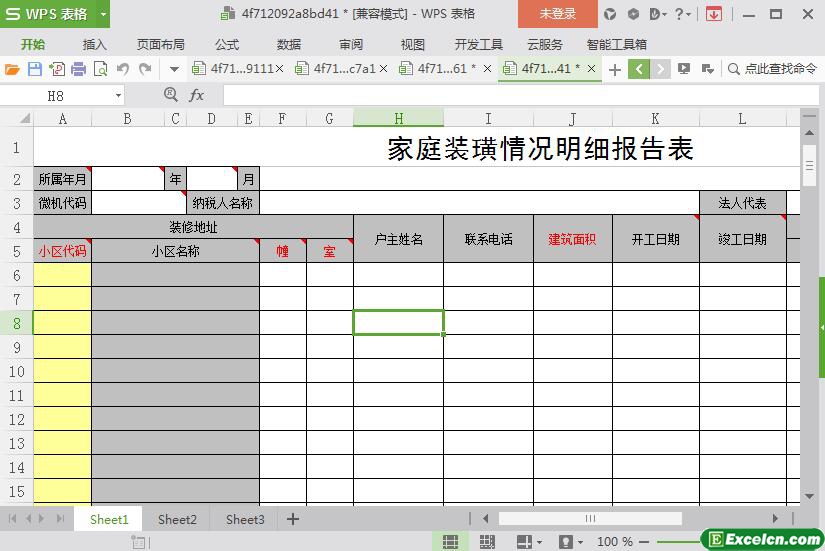The height and width of the screenshot is (551, 825).
Task: Expand the quick access toolbar dropdown arrow
Action: point(174,69)
